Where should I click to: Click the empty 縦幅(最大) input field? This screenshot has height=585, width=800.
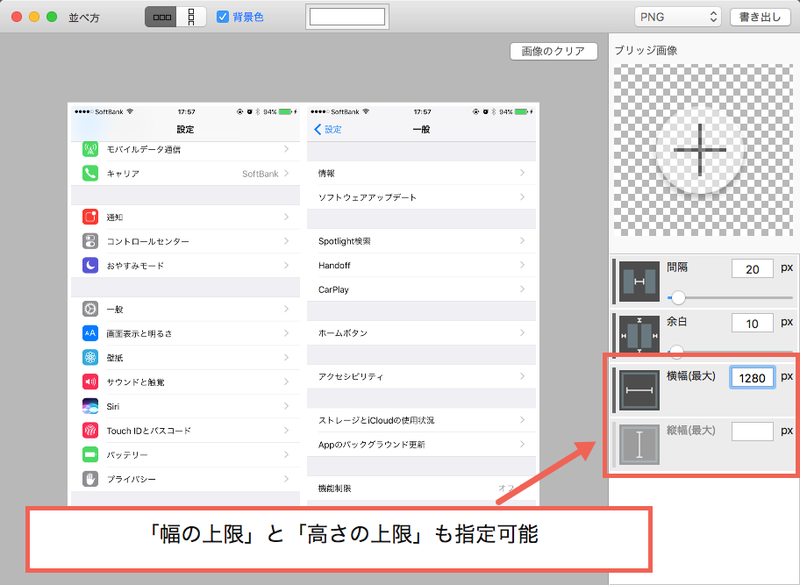click(752, 431)
